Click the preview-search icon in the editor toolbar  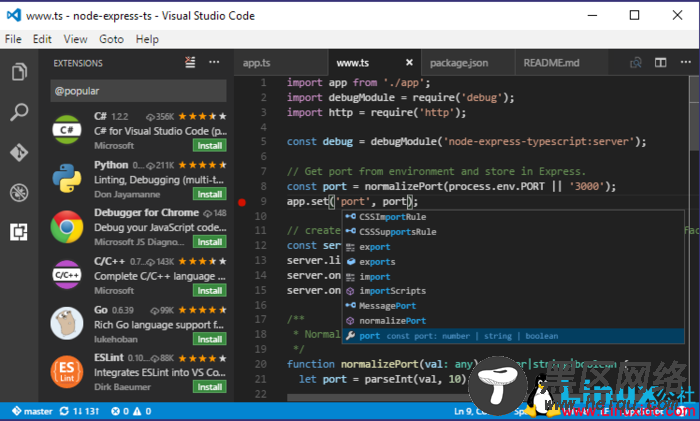636,63
